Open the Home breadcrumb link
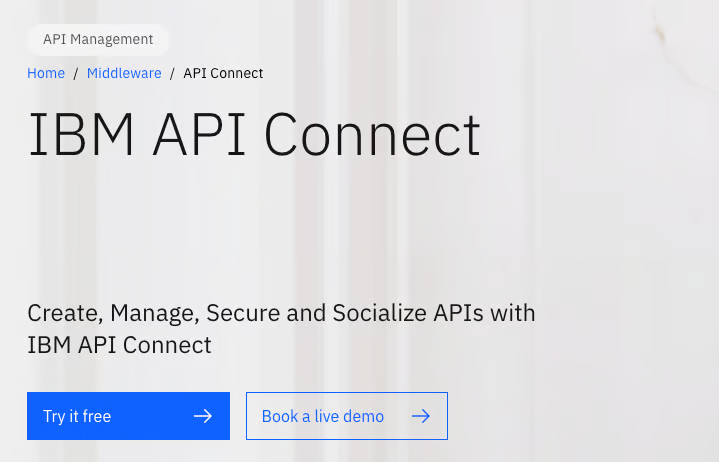This screenshot has width=719, height=462. tap(46, 73)
